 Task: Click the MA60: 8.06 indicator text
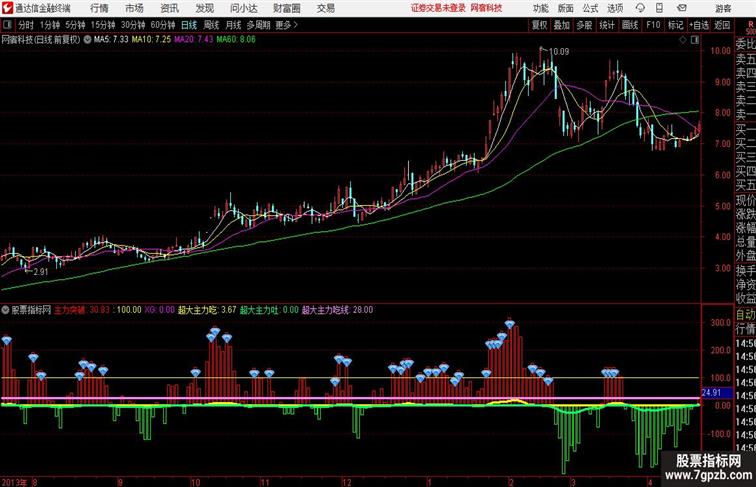coord(236,40)
